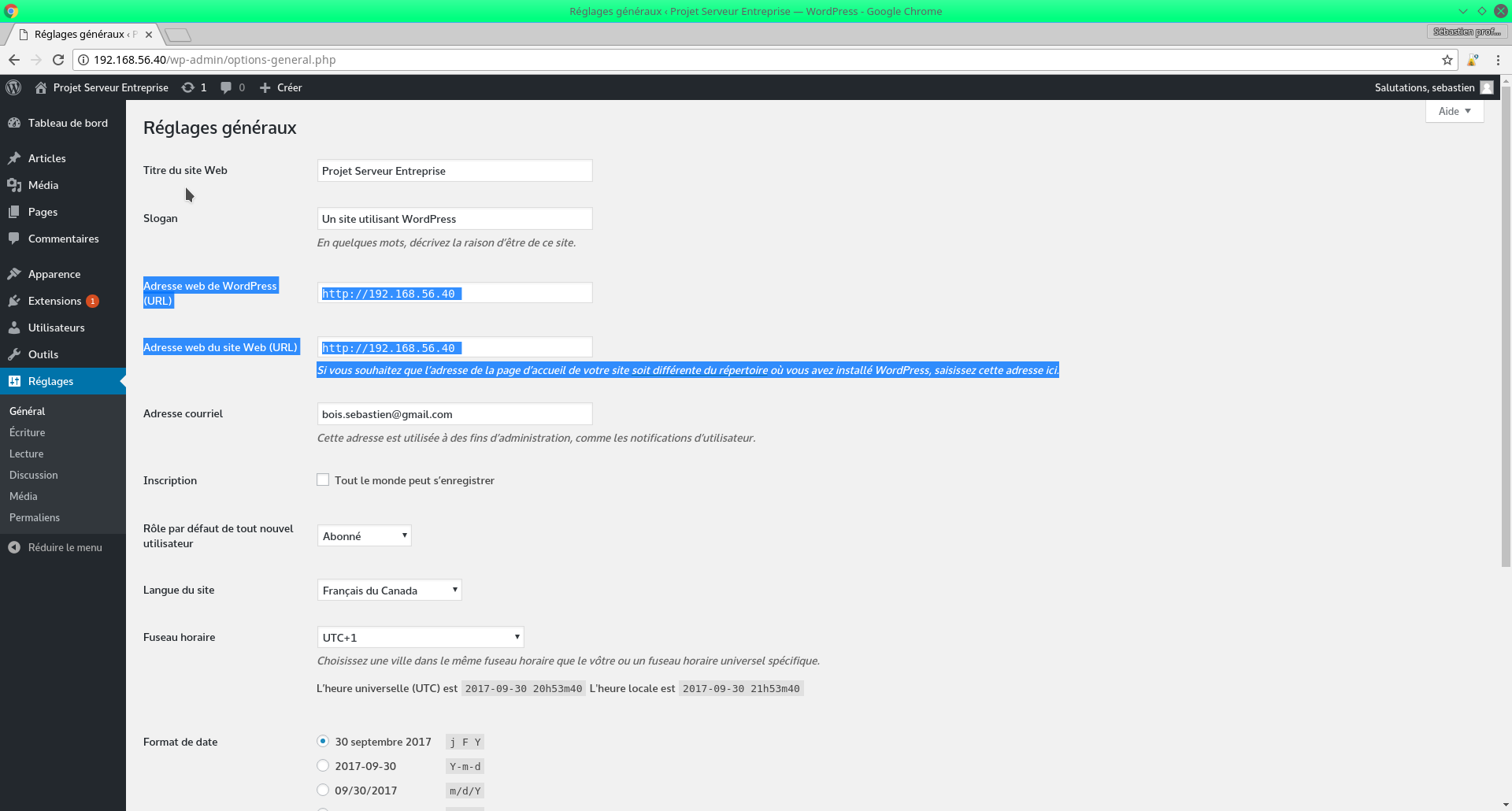Select the 2017-09-30 date format
The image size is (1512, 811).
pos(323,765)
